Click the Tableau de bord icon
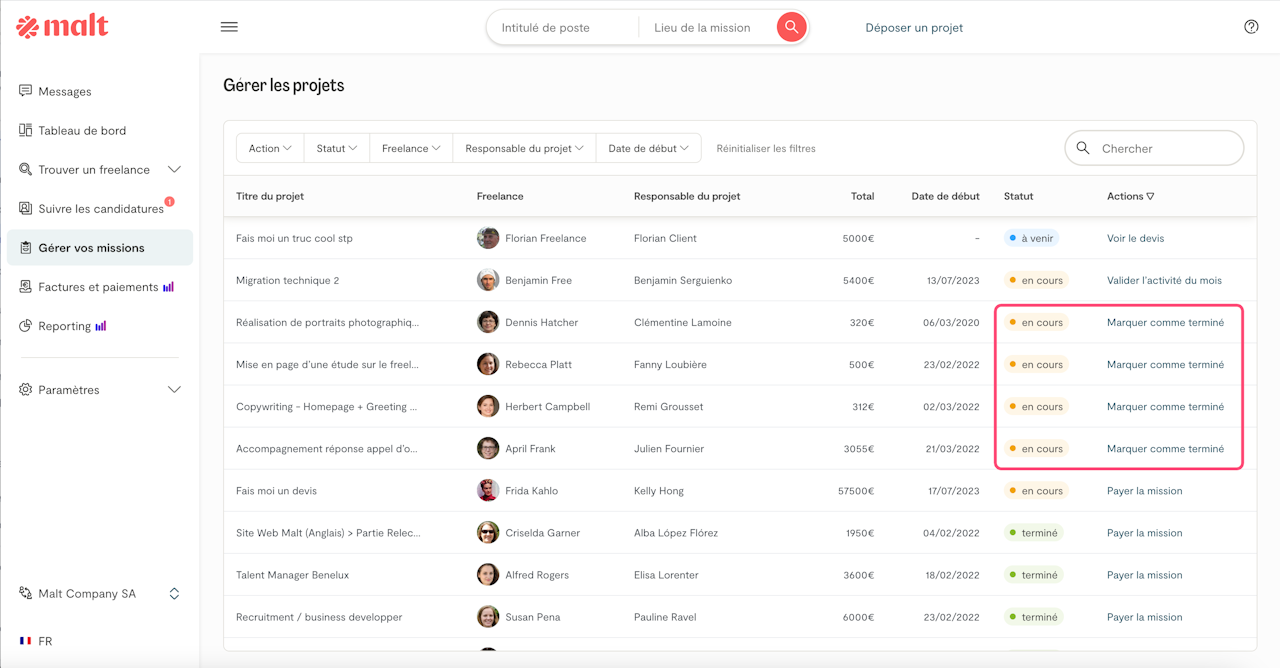This screenshot has height=668, width=1280. tap(26, 130)
